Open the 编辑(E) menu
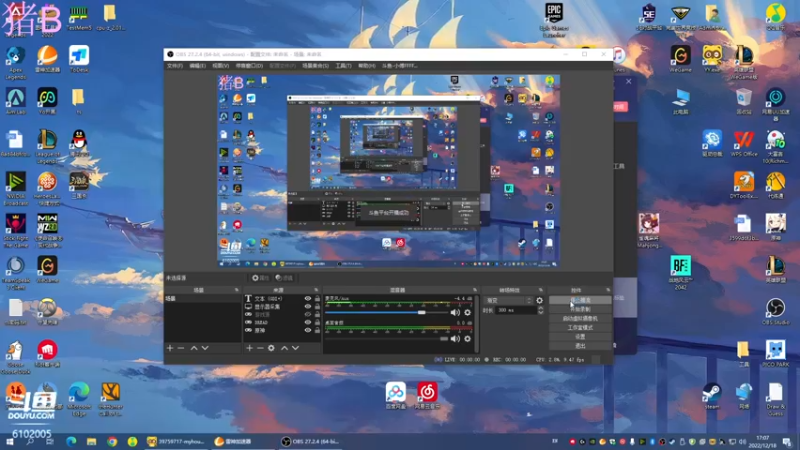Screen dimensions: 800x450 pos(197,66)
